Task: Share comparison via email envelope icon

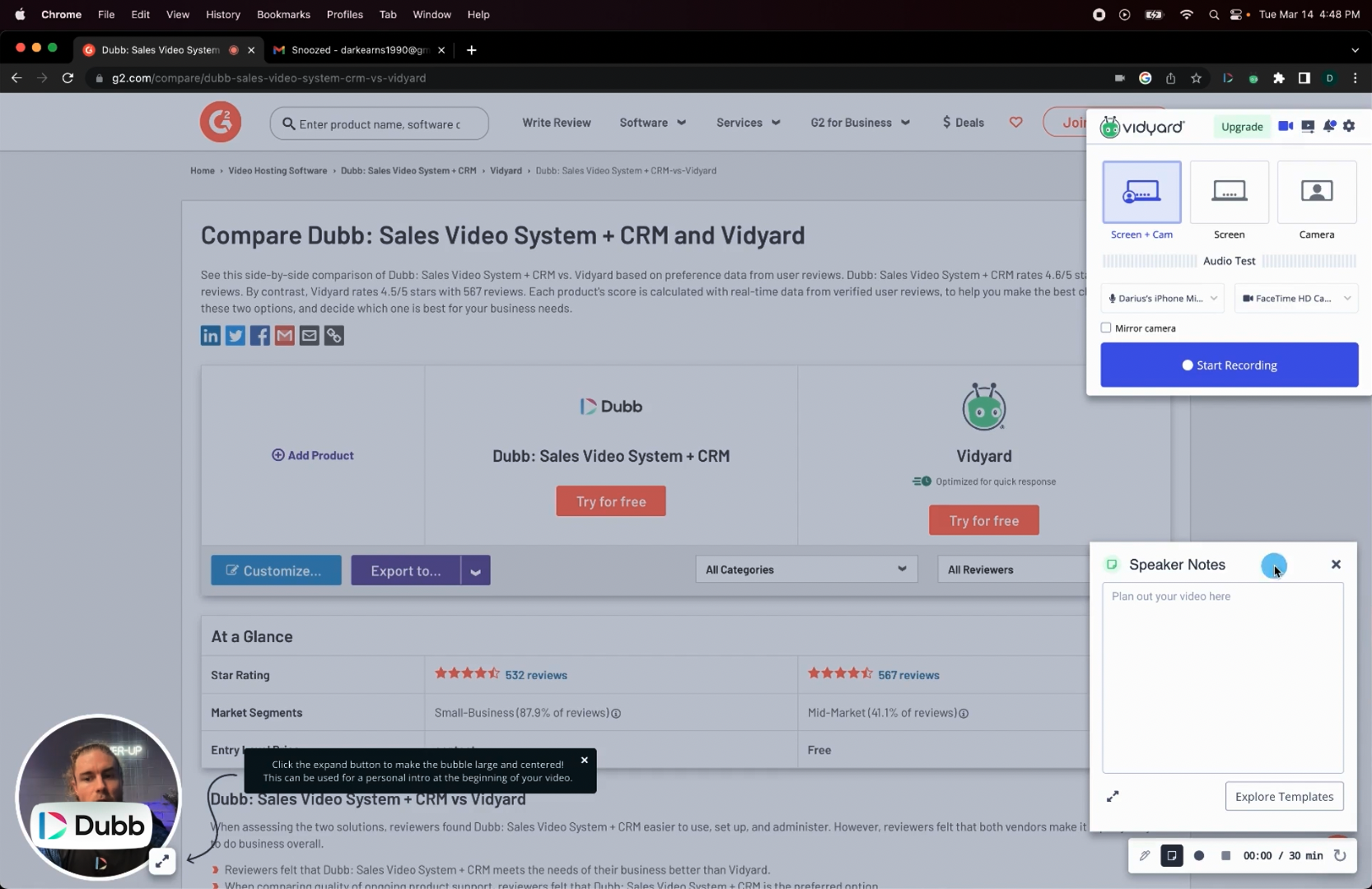Action: click(x=309, y=335)
